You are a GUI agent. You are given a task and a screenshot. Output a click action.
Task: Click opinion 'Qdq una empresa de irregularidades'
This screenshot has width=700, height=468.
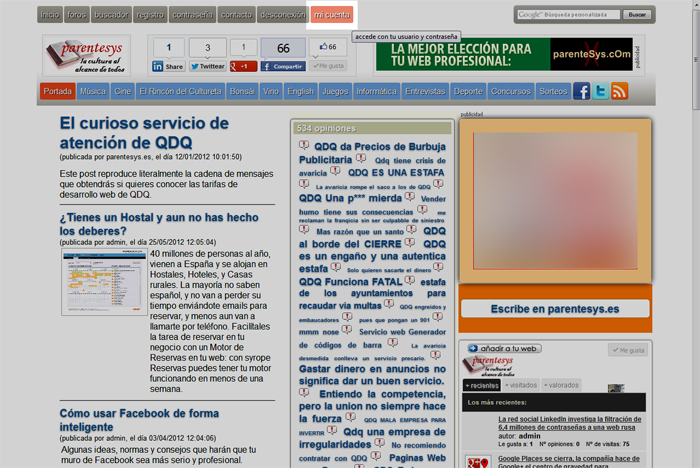tap(372, 438)
